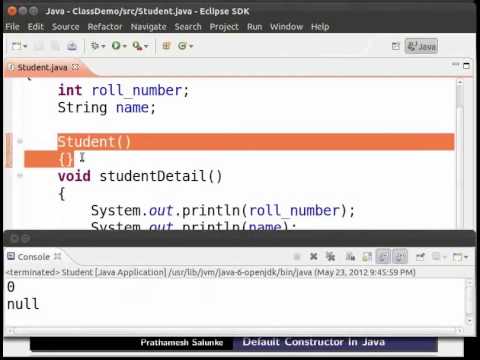The image size is (480, 360).
Task: Open the Search menu
Action: (188, 27)
